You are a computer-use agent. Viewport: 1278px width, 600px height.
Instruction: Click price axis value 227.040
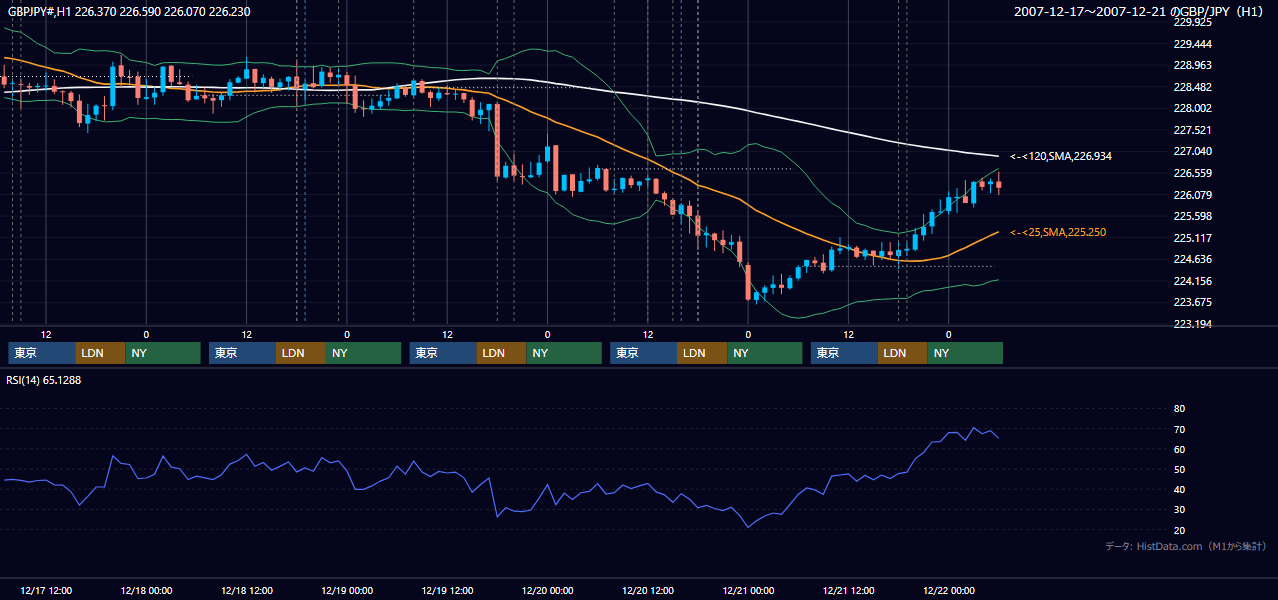click(x=1192, y=152)
